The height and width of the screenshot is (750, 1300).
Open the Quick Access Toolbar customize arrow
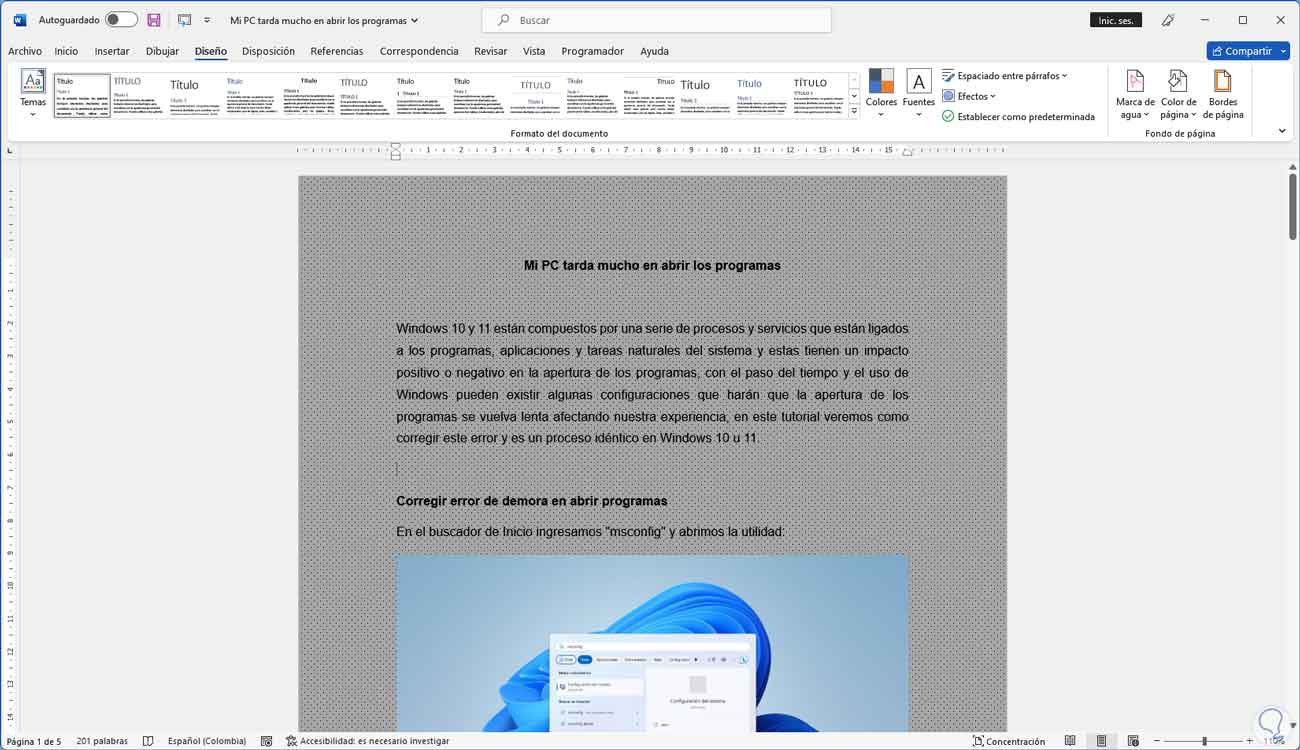tap(207, 20)
